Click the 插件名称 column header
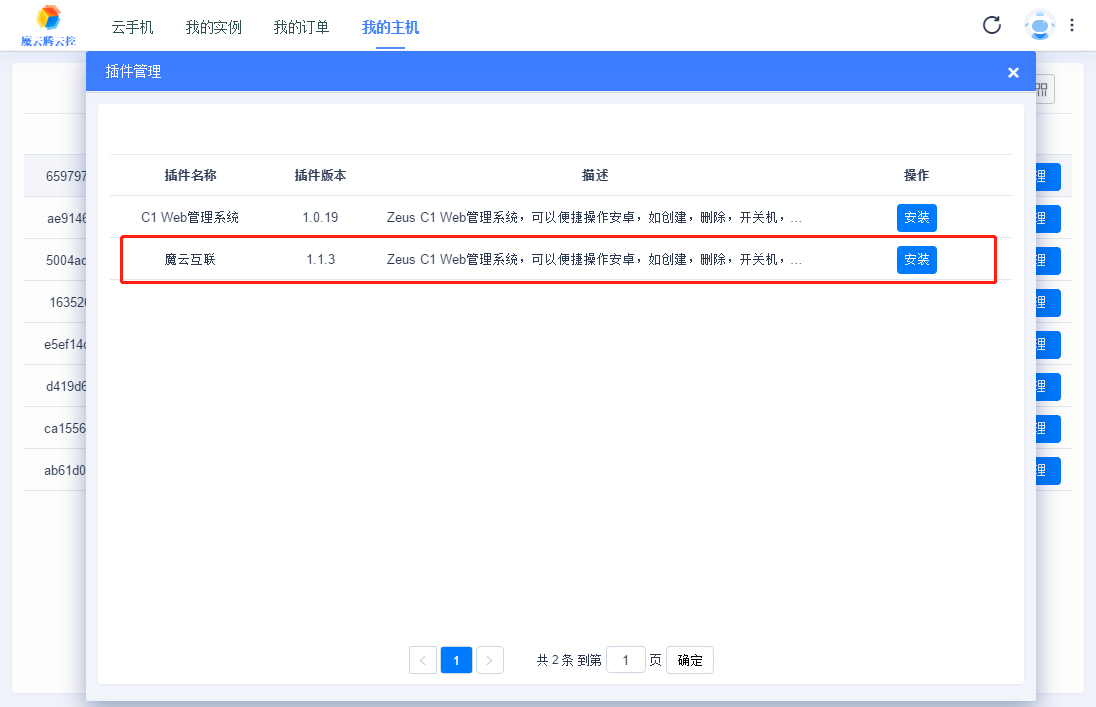The image size is (1096, 707). point(190,175)
